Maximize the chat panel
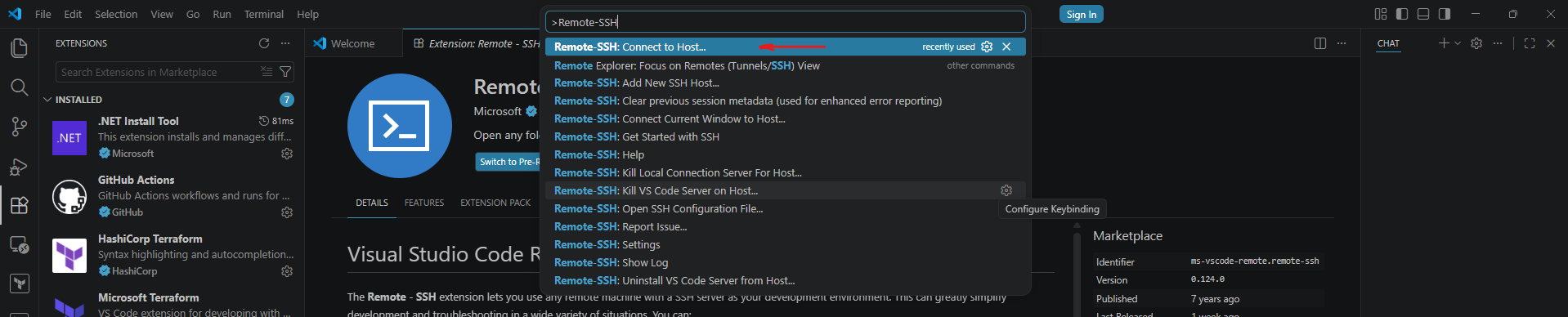This screenshot has height=317, width=1568. coord(1530,43)
